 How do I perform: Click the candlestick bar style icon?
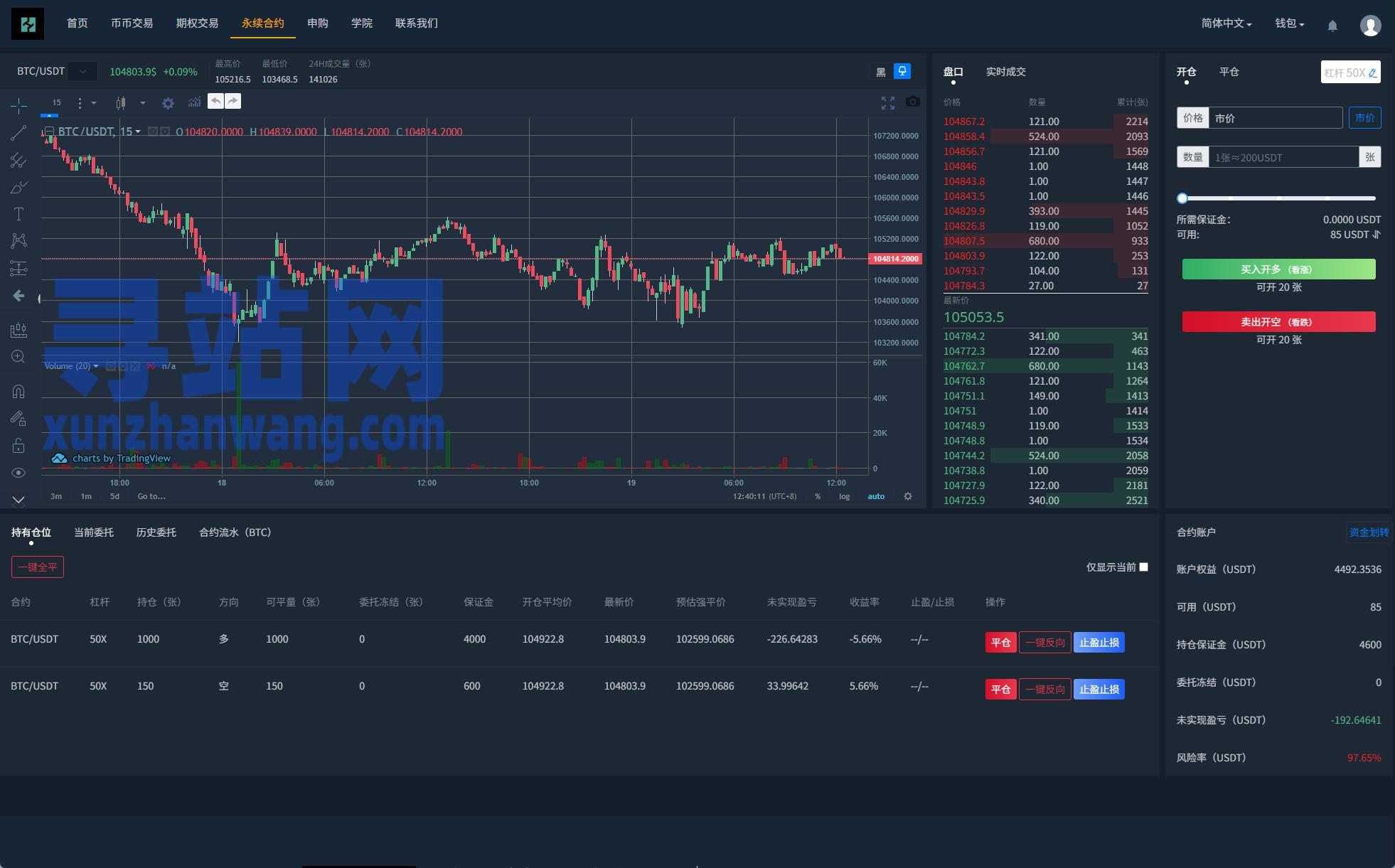click(x=121, y=103)
